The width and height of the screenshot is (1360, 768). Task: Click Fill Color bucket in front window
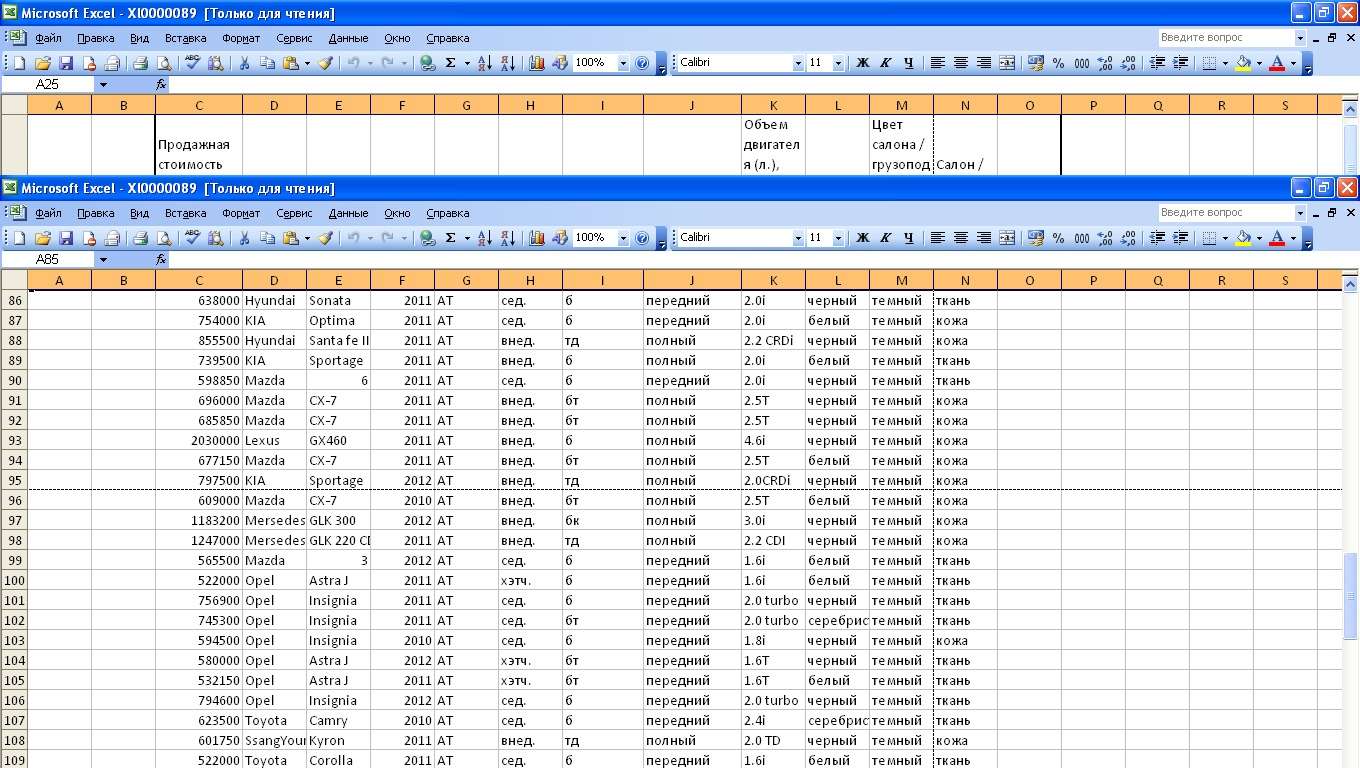coord(1243,238)
